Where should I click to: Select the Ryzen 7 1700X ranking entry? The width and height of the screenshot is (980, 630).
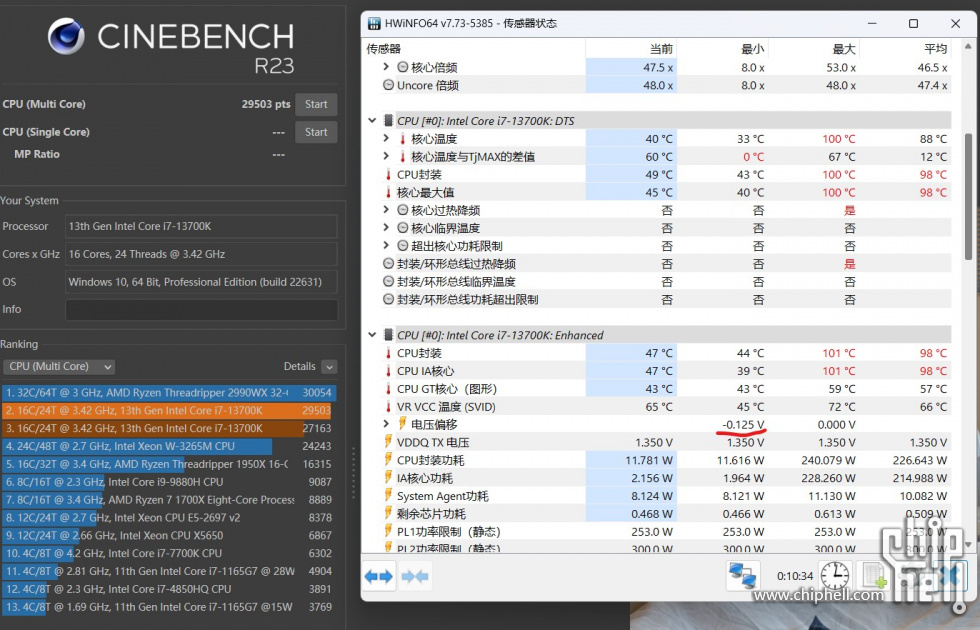(169, 500)
